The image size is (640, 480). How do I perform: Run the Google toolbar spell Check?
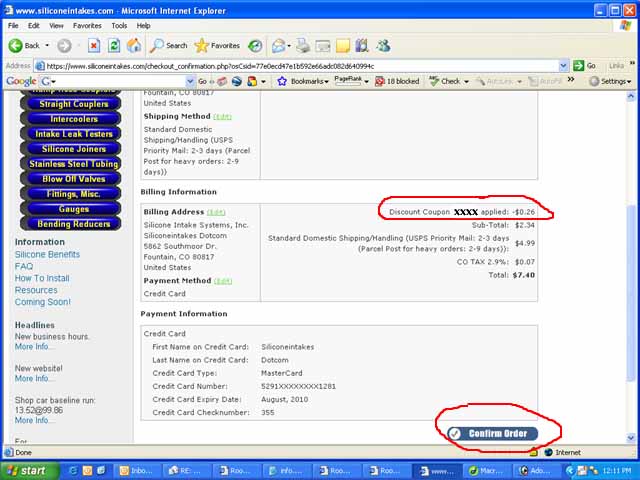point(445,81)
